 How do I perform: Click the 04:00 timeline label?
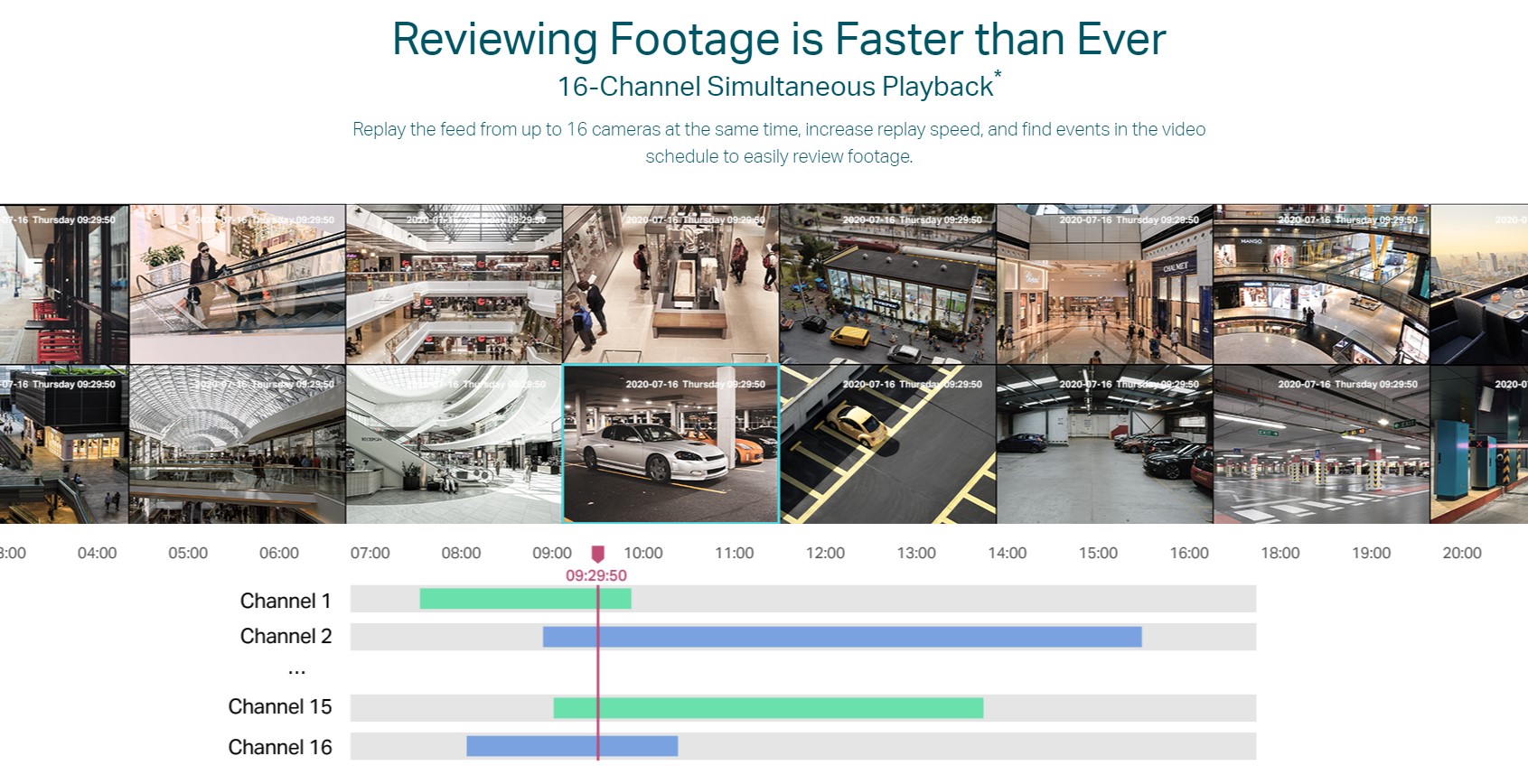click(97, 553)
